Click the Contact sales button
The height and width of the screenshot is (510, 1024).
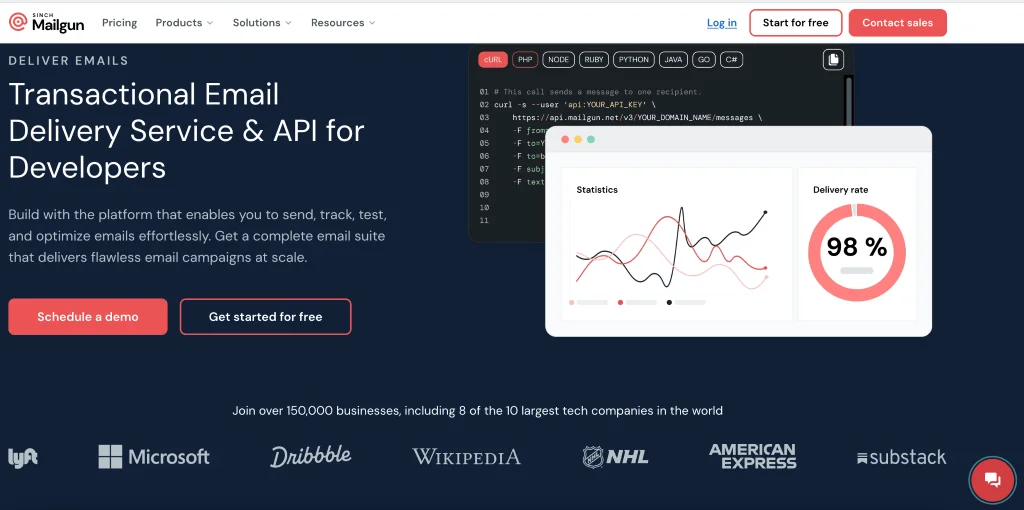897,23
